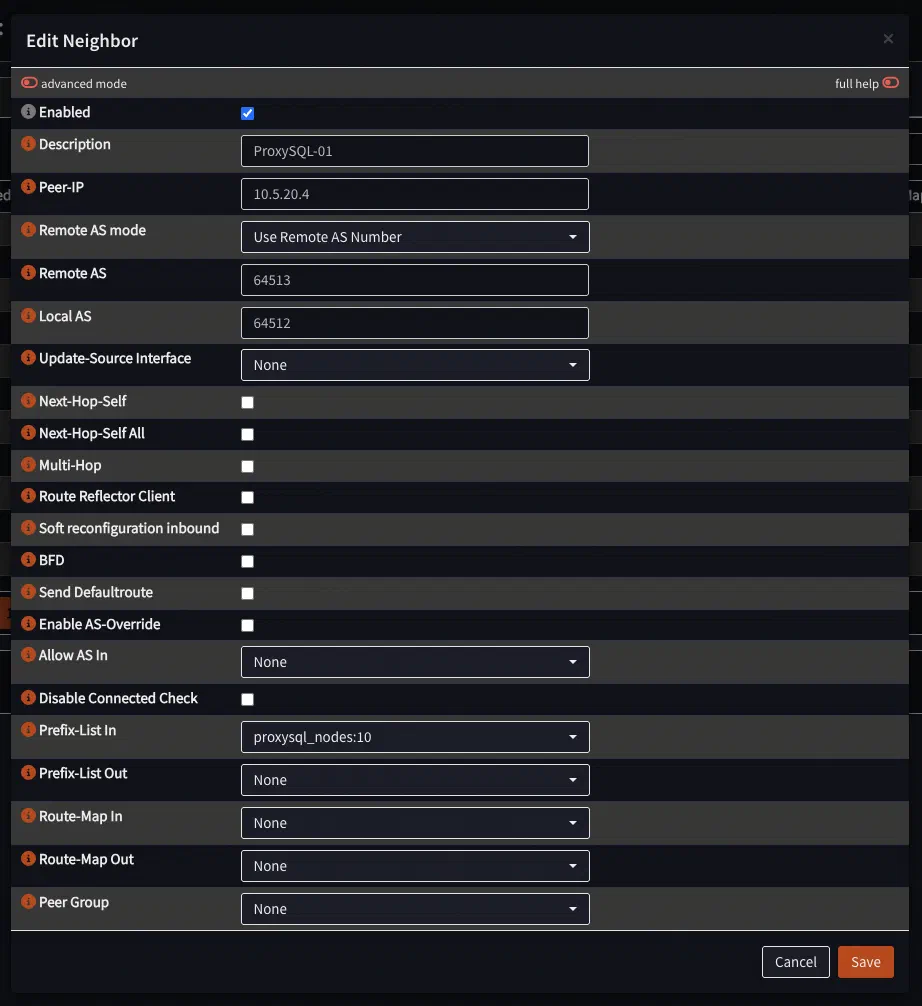
Task: Toggle advanced mode switch
Action: pos(30,83)
